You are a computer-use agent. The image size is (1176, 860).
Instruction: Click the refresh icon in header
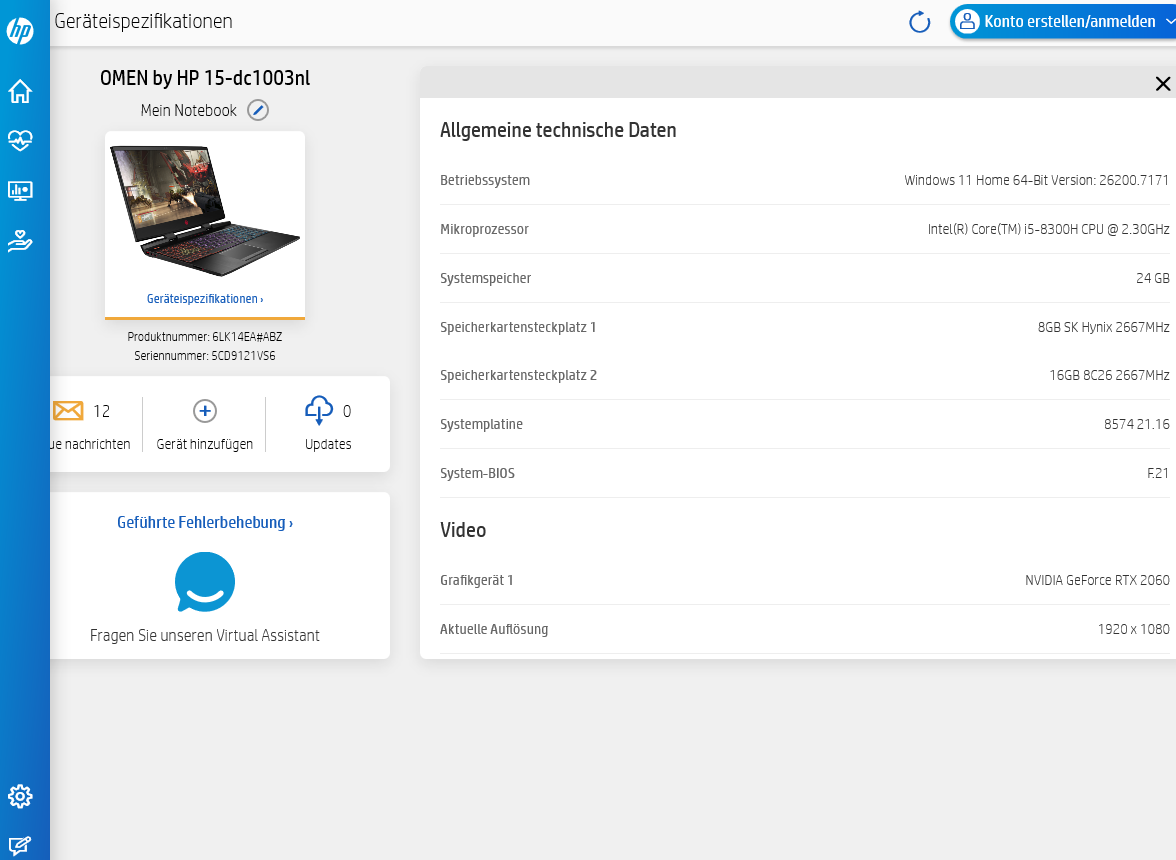pos(920,22)
